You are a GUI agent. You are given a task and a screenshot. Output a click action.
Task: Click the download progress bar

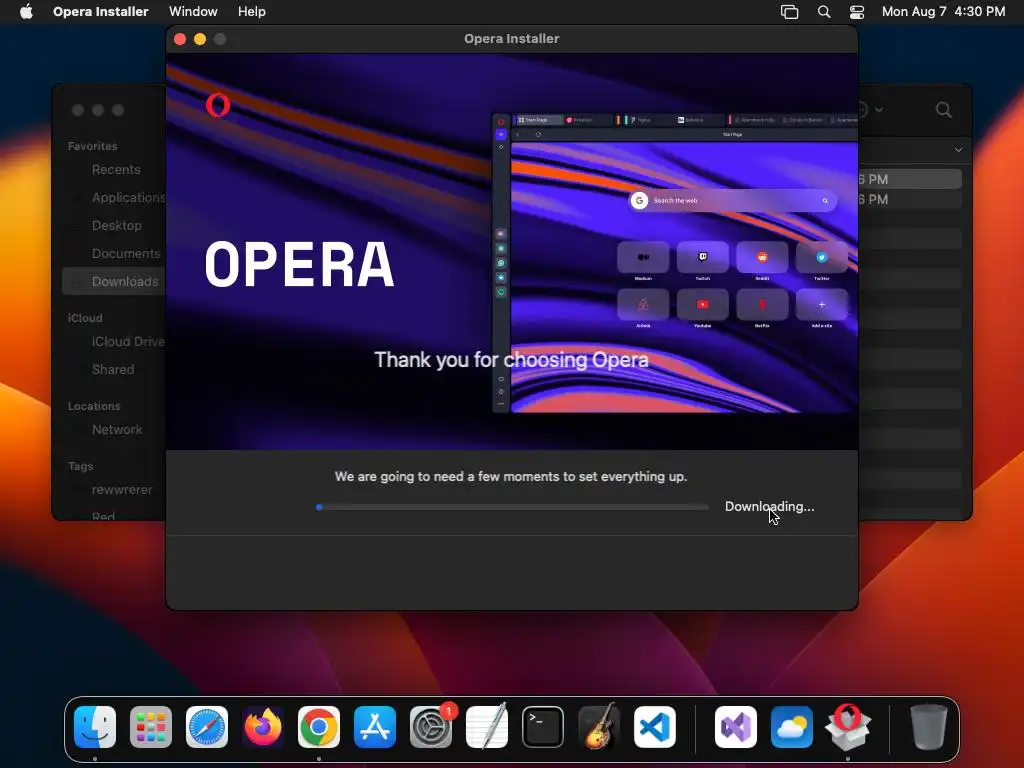click(513, 507)
